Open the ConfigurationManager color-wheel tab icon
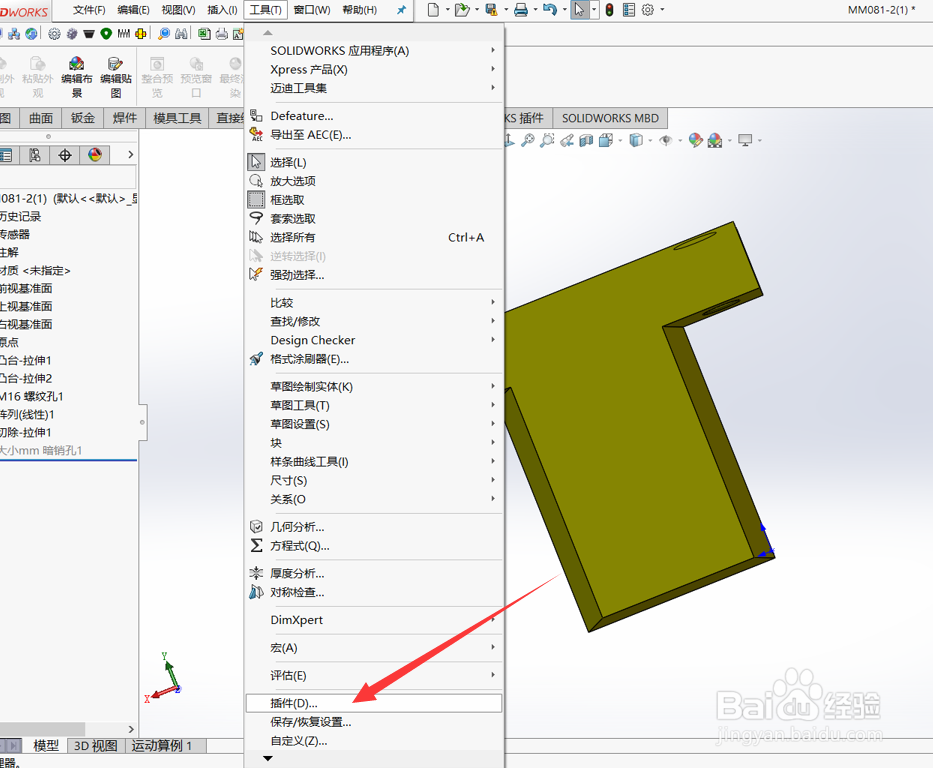This screenshot has height=768, width=933. pos(95,157)
